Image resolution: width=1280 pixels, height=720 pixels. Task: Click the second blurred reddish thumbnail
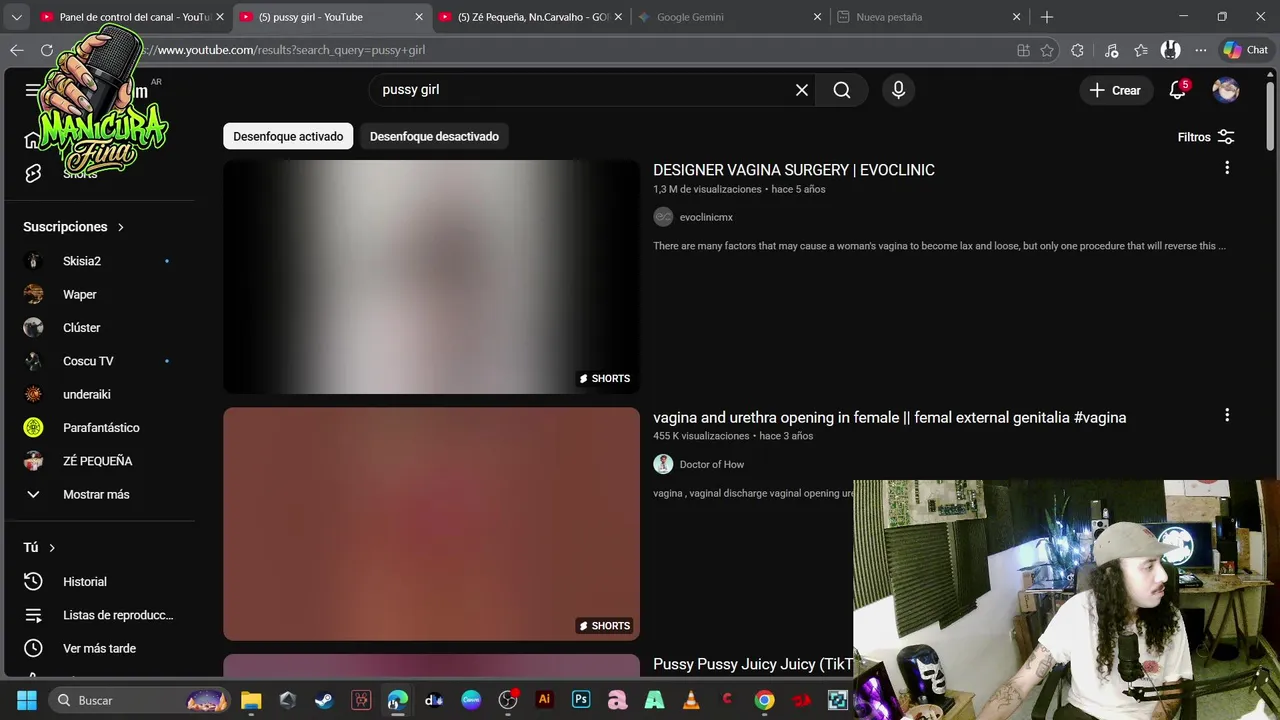click(x=431, y=524)
